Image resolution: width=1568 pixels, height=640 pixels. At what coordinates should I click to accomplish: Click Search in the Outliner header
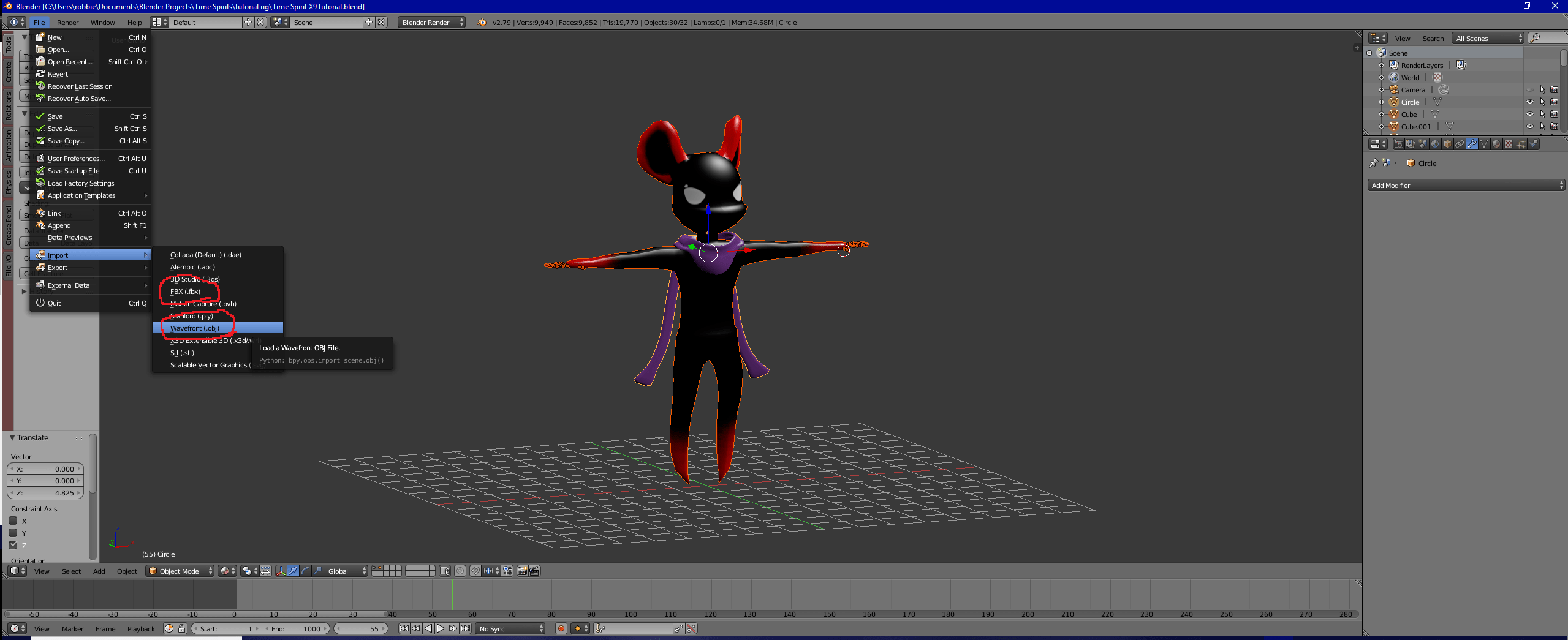click(1434, 38)
